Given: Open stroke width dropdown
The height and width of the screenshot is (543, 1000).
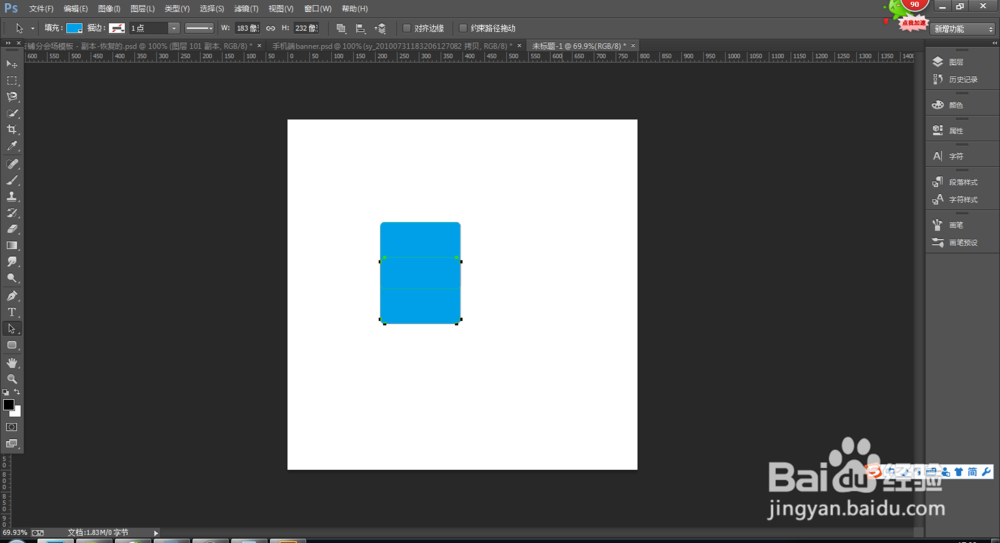Looking at the screenshot, I should pyautogui.click(x=173, y=28).
